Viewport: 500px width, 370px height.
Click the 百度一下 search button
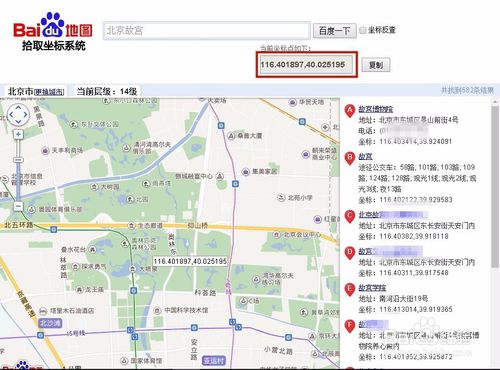tap(334, 31)
